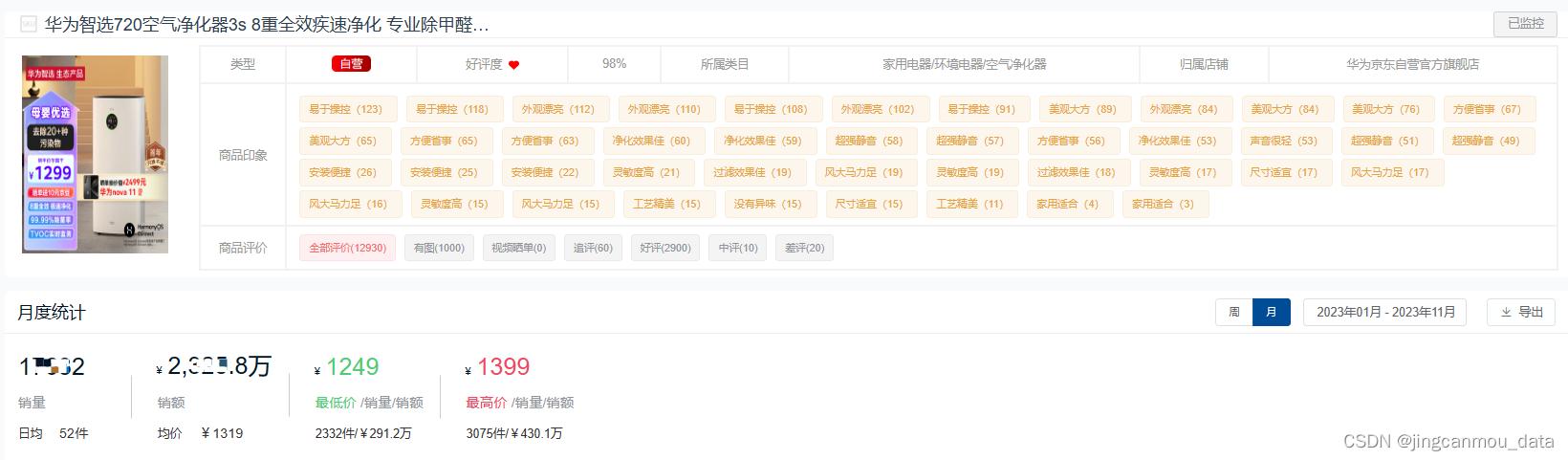Click the red 自营 badge
Screen dimensions: 1568x460
[351, 64]
